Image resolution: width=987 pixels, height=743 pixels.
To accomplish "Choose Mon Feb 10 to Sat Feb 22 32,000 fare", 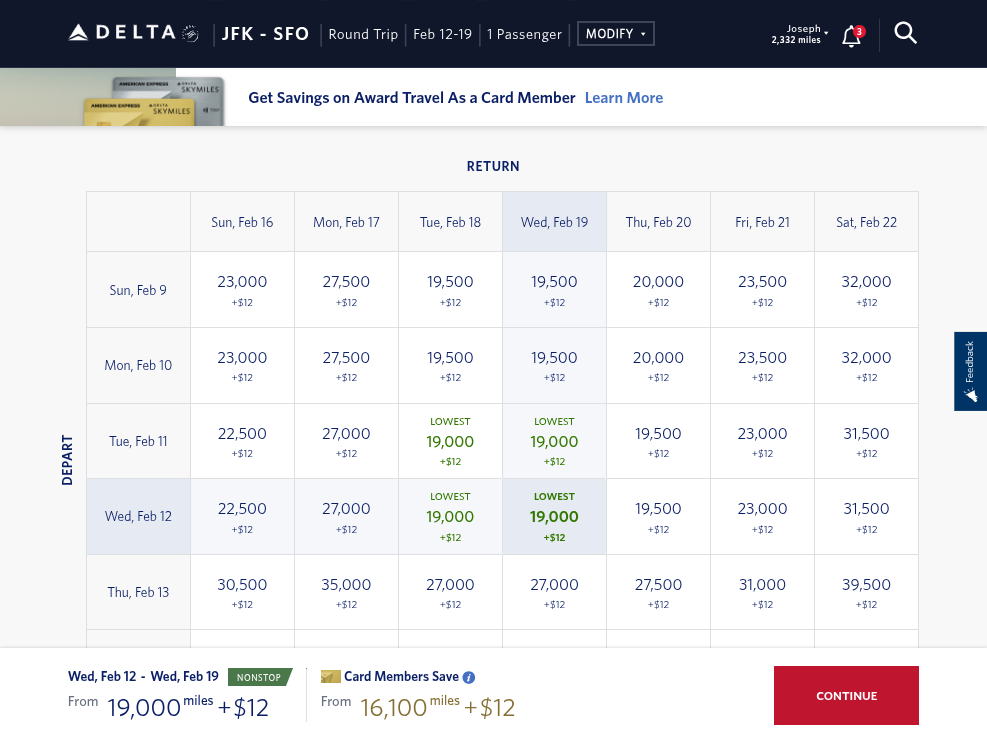I will pos(866,365).
